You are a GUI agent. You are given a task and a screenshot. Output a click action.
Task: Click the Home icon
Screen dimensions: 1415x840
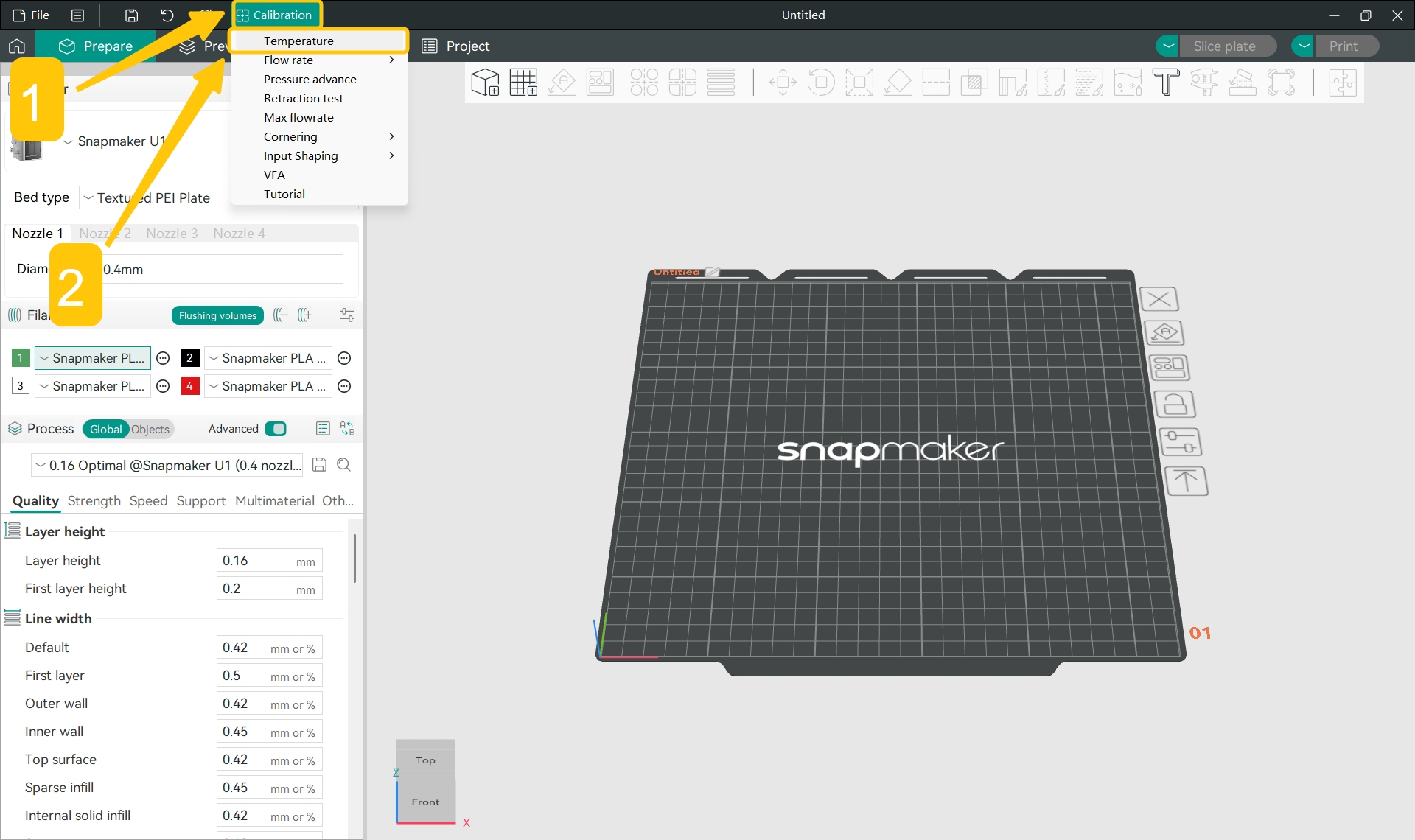coord(17,46)
